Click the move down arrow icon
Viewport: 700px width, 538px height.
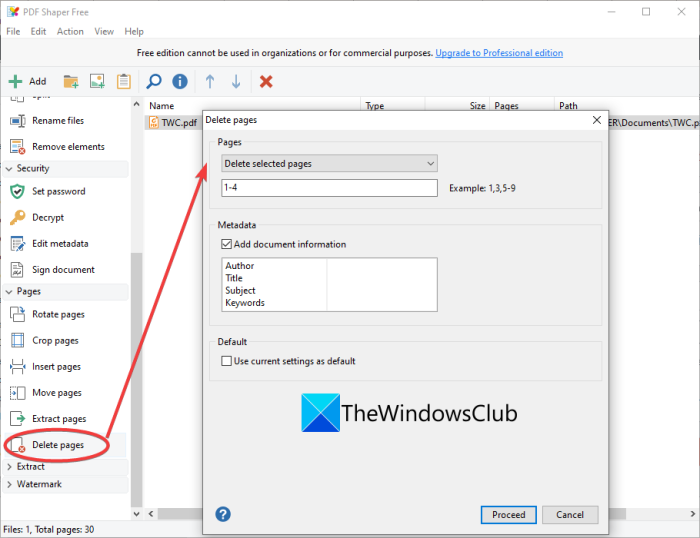(x=236, y=81)
